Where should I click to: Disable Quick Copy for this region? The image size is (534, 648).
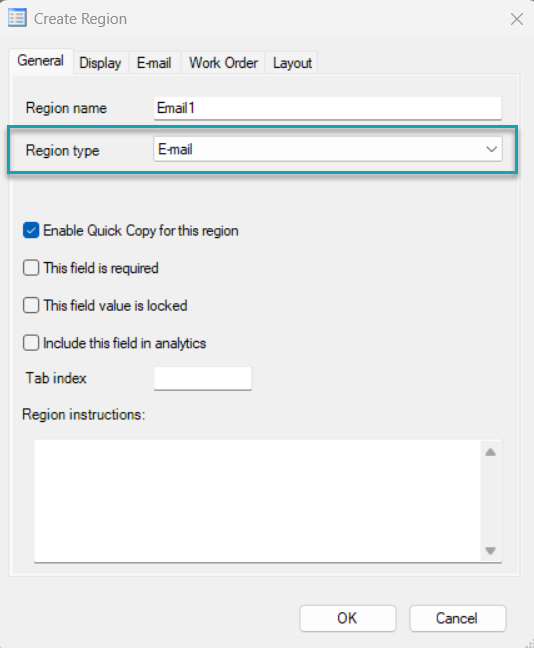tap(31, 231)
